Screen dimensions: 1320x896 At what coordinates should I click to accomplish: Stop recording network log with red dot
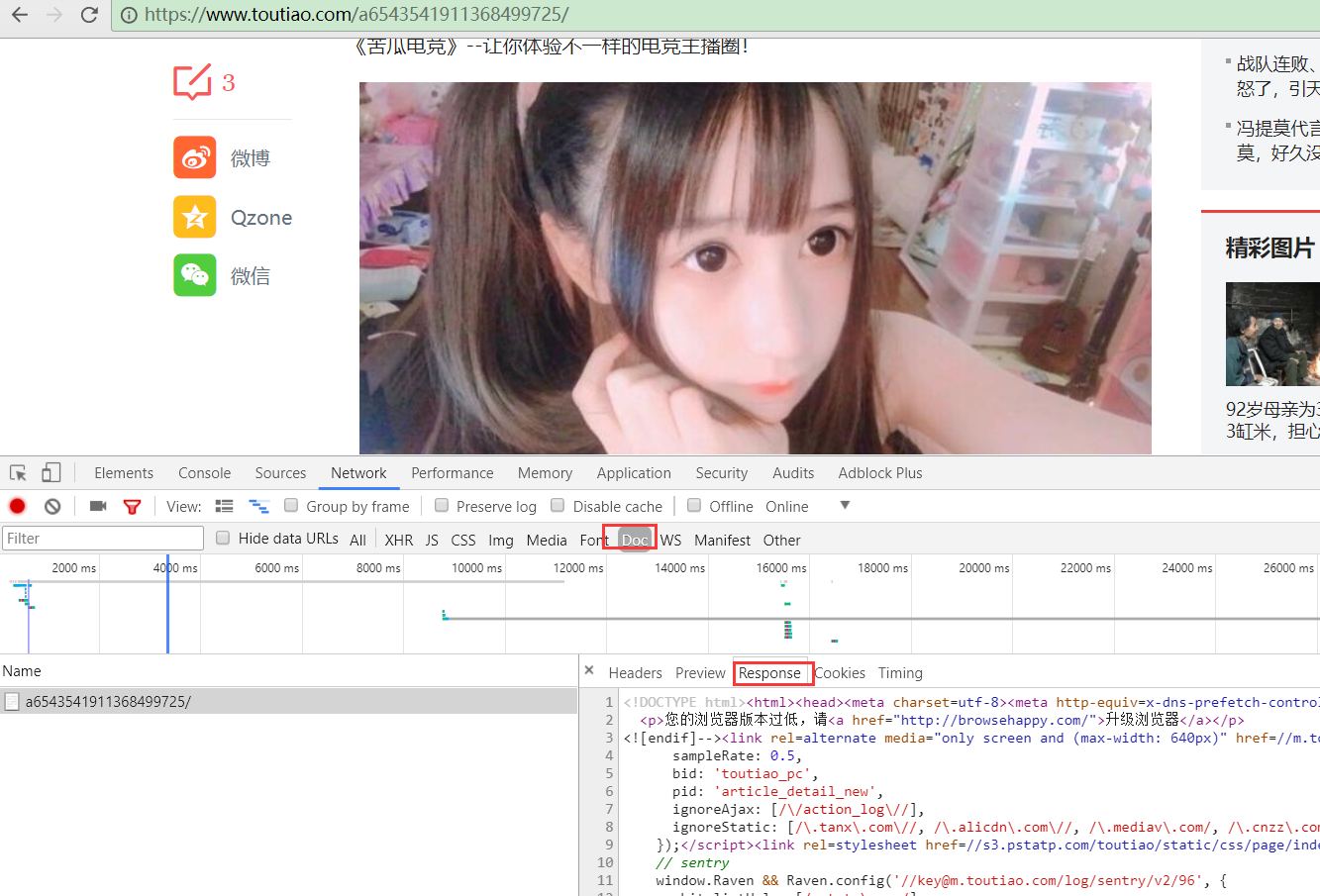point(18,506)
